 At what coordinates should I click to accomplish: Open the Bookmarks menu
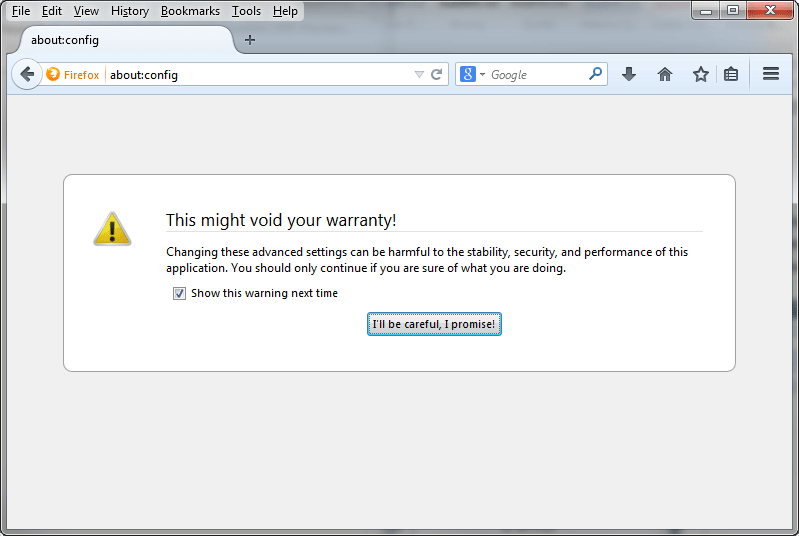pos(190,11)
